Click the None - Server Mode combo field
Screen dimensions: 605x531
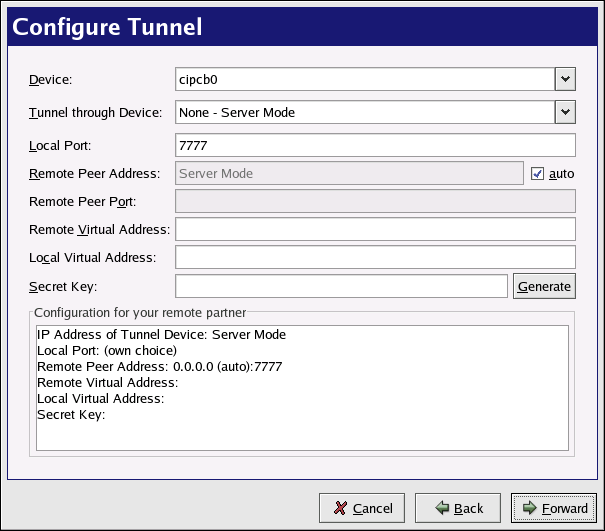click(x=364, y=111)
